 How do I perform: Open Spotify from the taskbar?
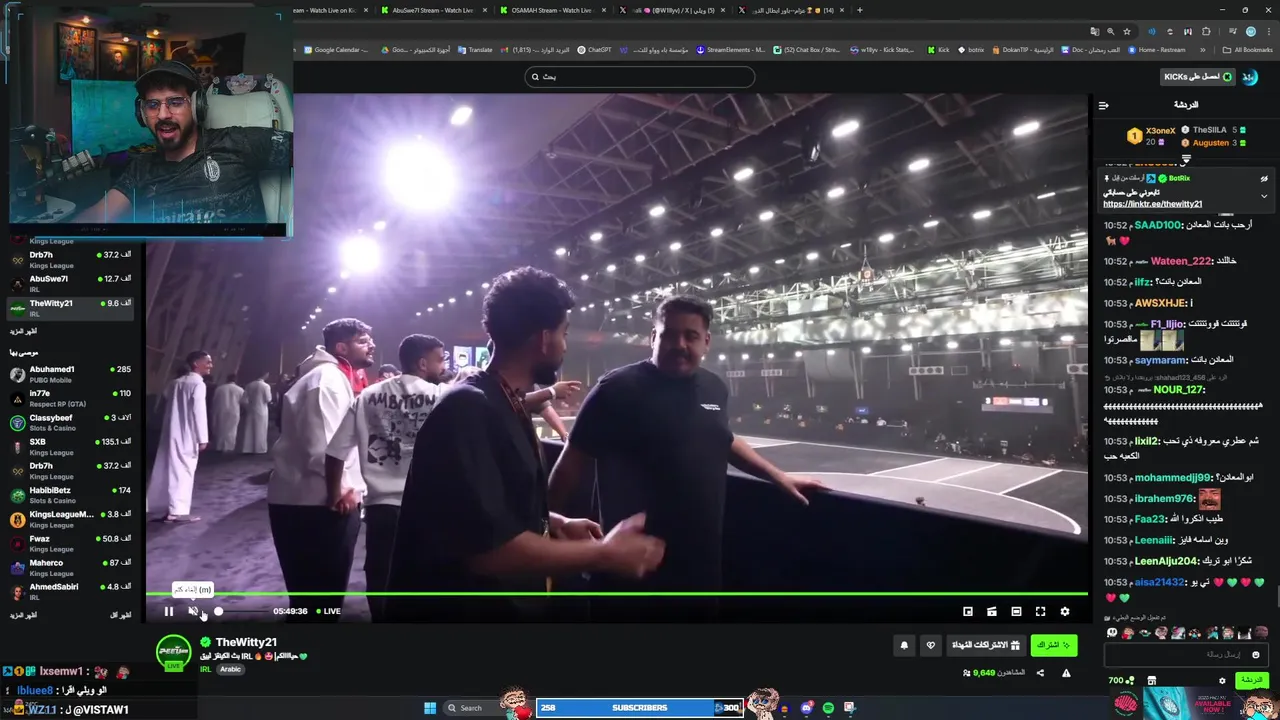pyautogui.click(x=828, y=708)
